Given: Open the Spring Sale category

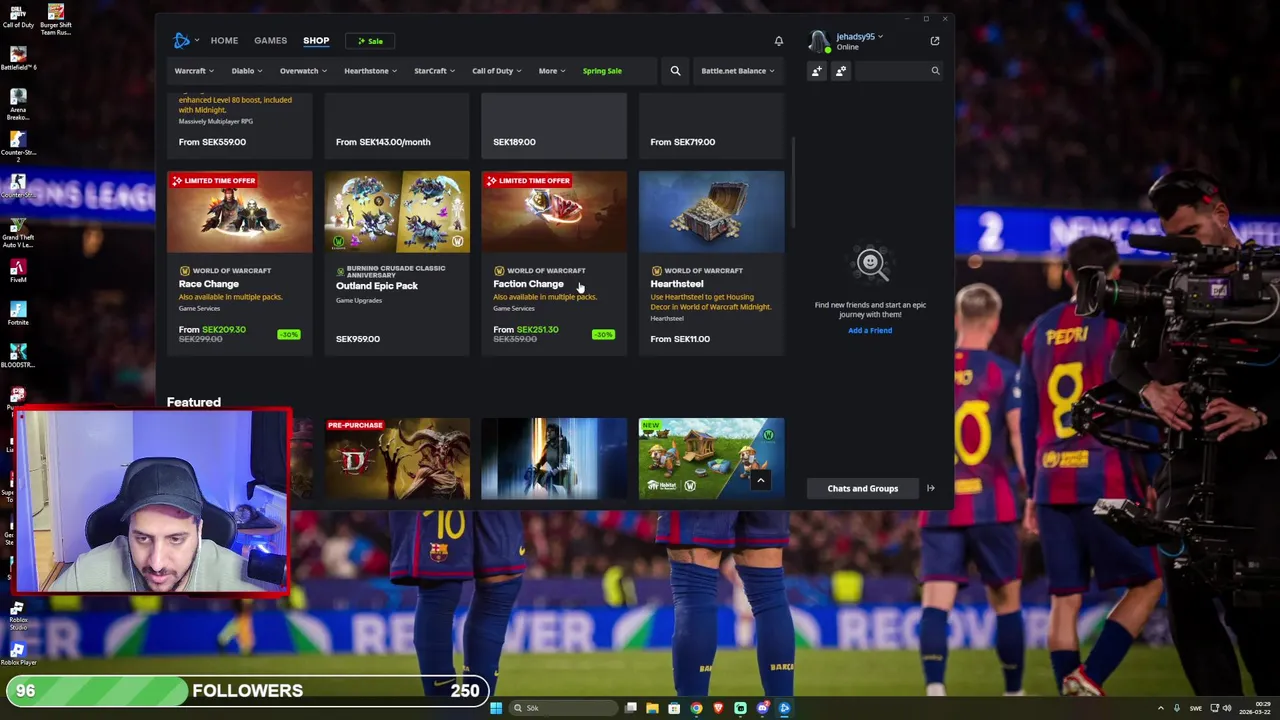Looking at the screenshot, I should tap(602, 71).
